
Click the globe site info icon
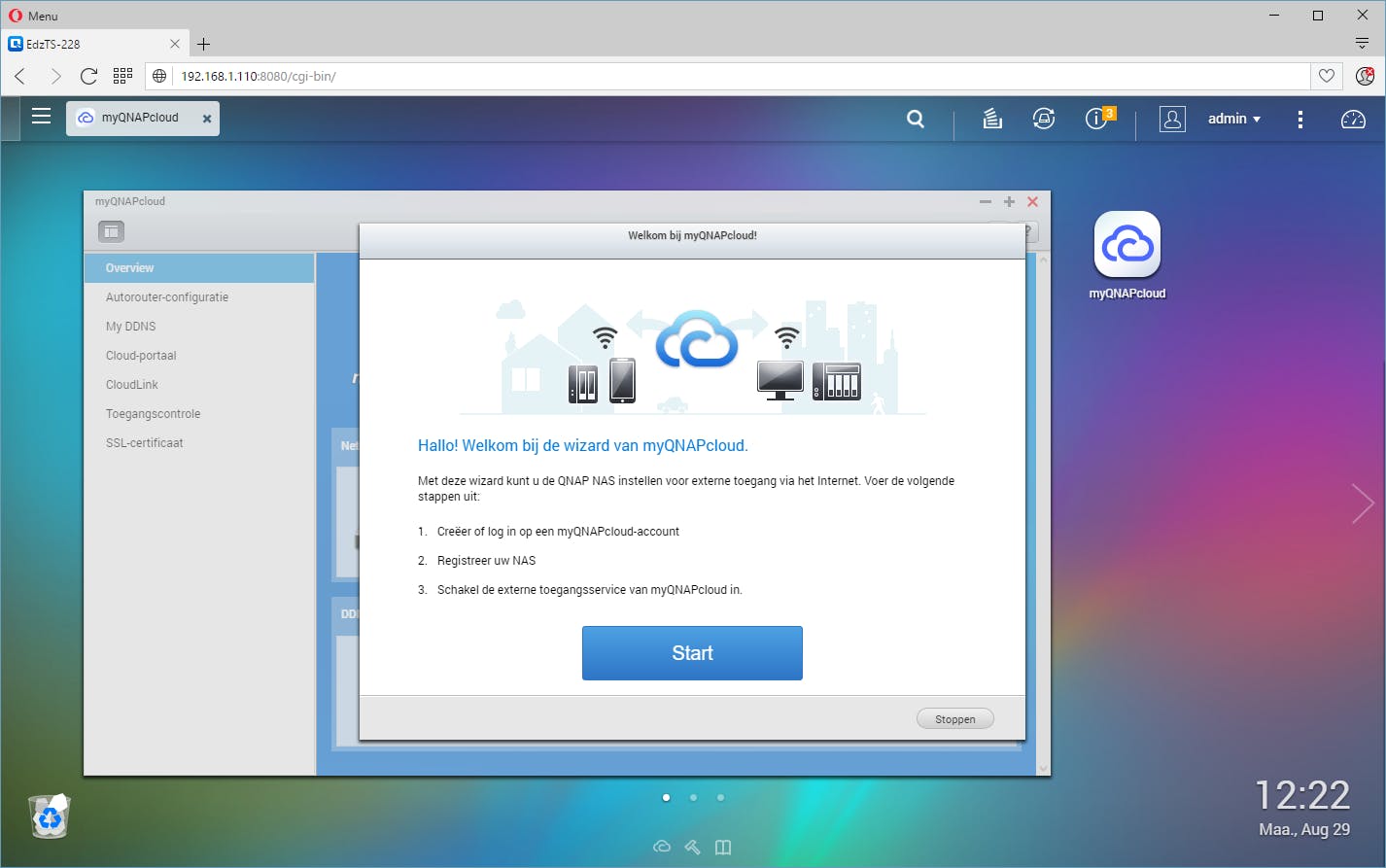160,76
